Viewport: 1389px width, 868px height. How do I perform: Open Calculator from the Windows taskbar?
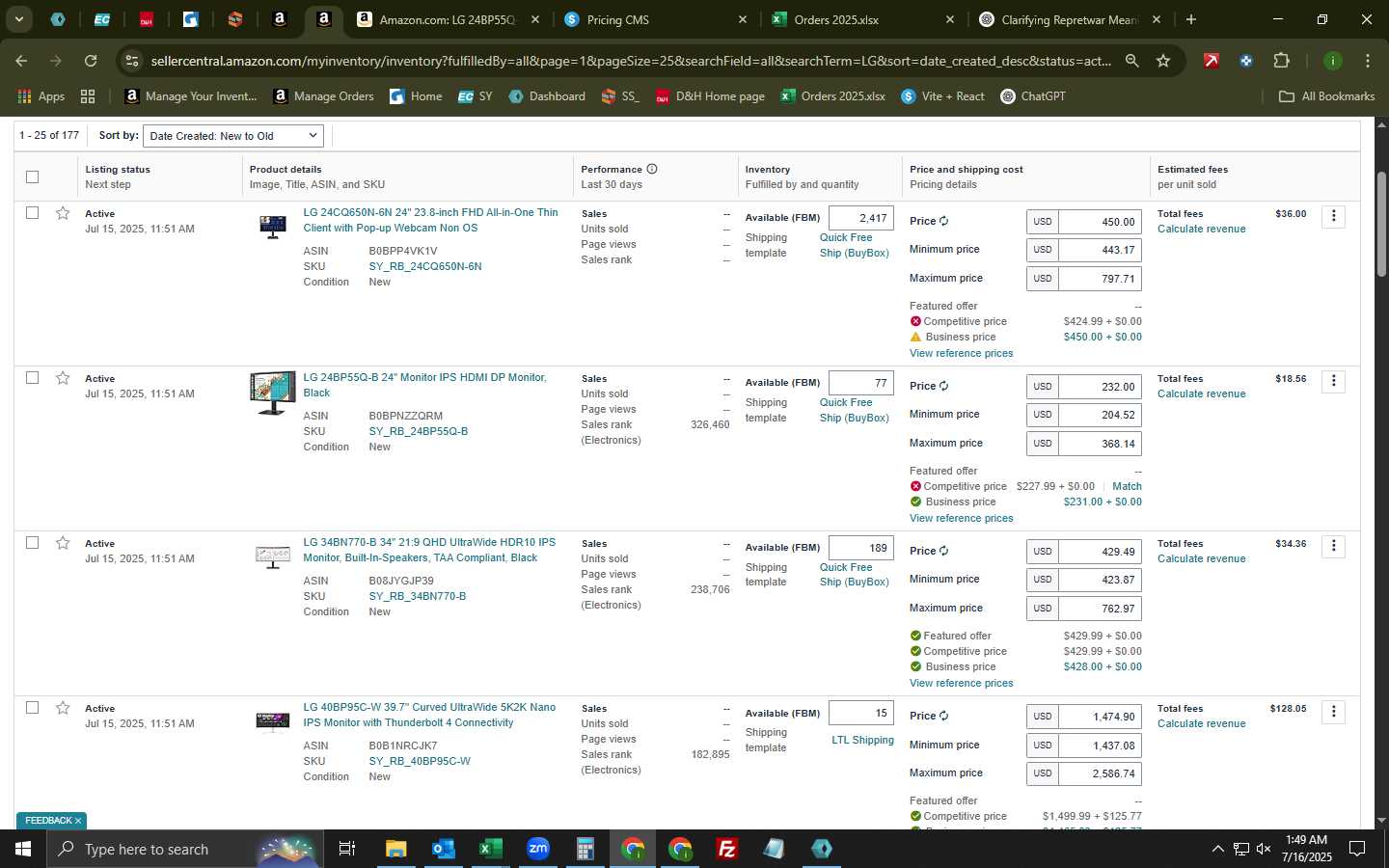[x=585, y=849]
